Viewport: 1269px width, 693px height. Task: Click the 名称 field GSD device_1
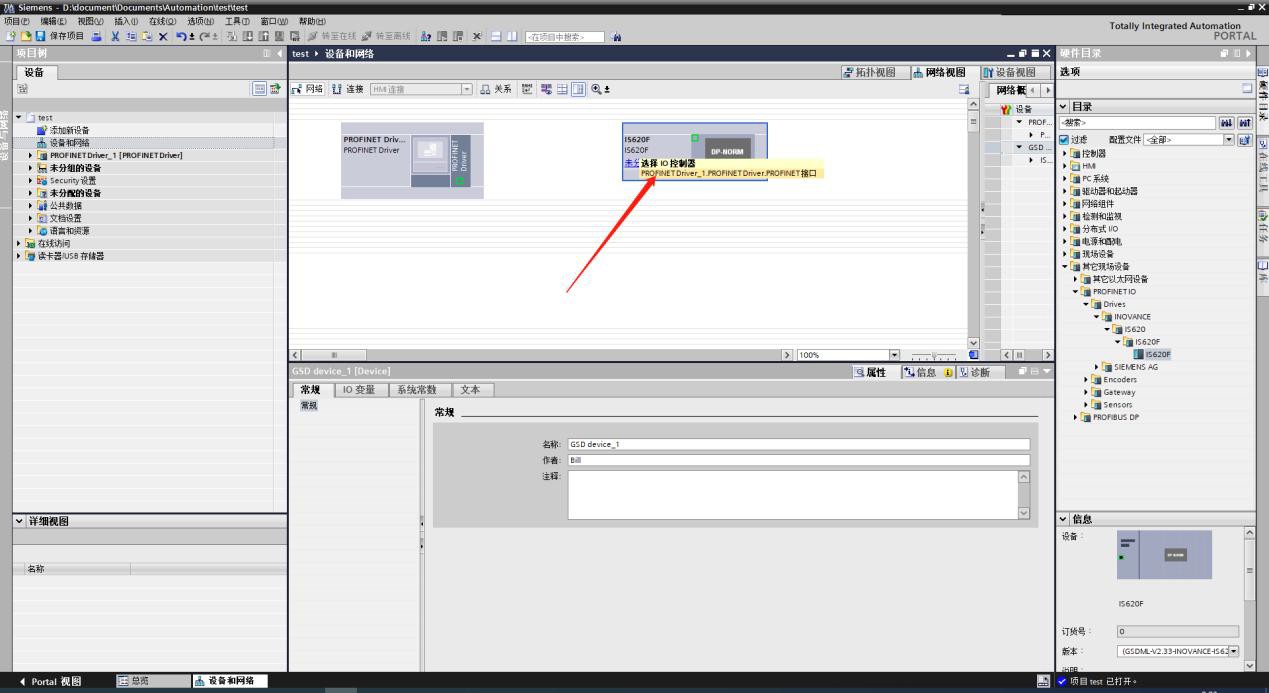coord(798,445)
